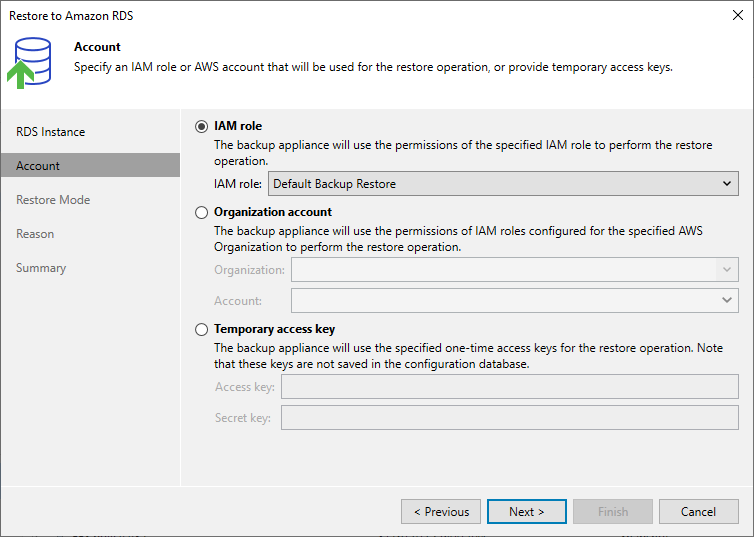
Task: Go back with the Previous button
Action: pyautogui.click(x=441, y=512)
